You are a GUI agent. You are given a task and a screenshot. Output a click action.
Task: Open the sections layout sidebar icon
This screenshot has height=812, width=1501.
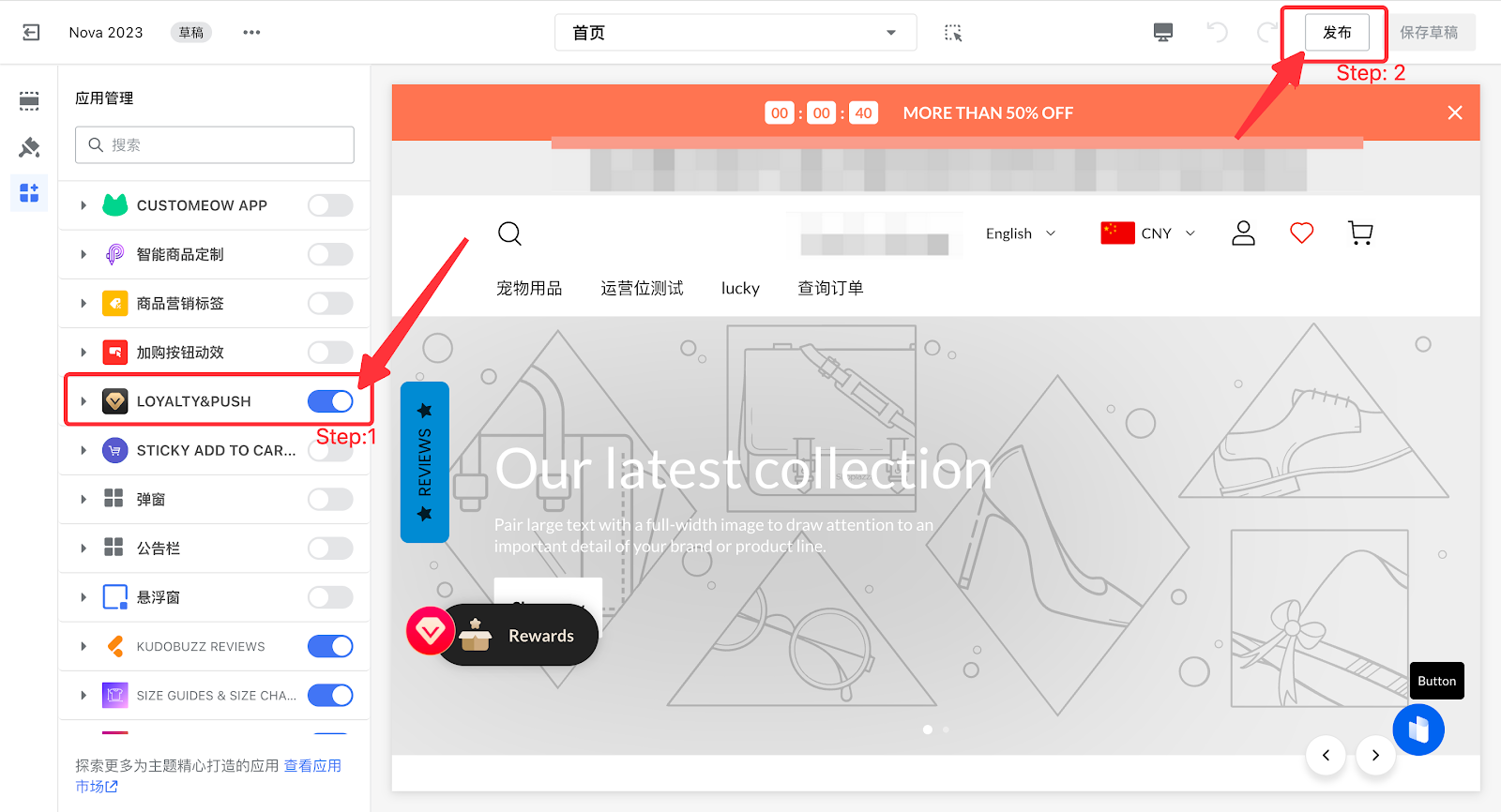pyautogui.click(x=29, y=101)
